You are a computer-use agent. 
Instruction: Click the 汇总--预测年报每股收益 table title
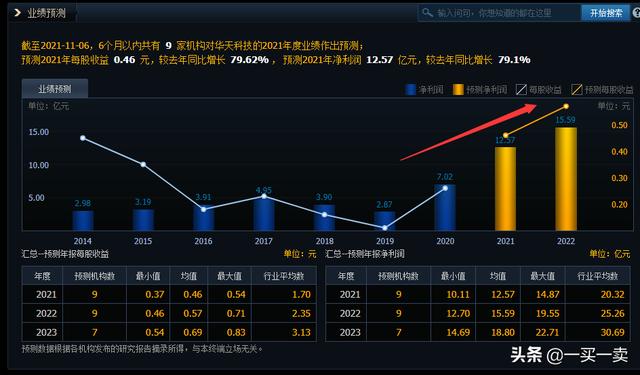point(65,254)
